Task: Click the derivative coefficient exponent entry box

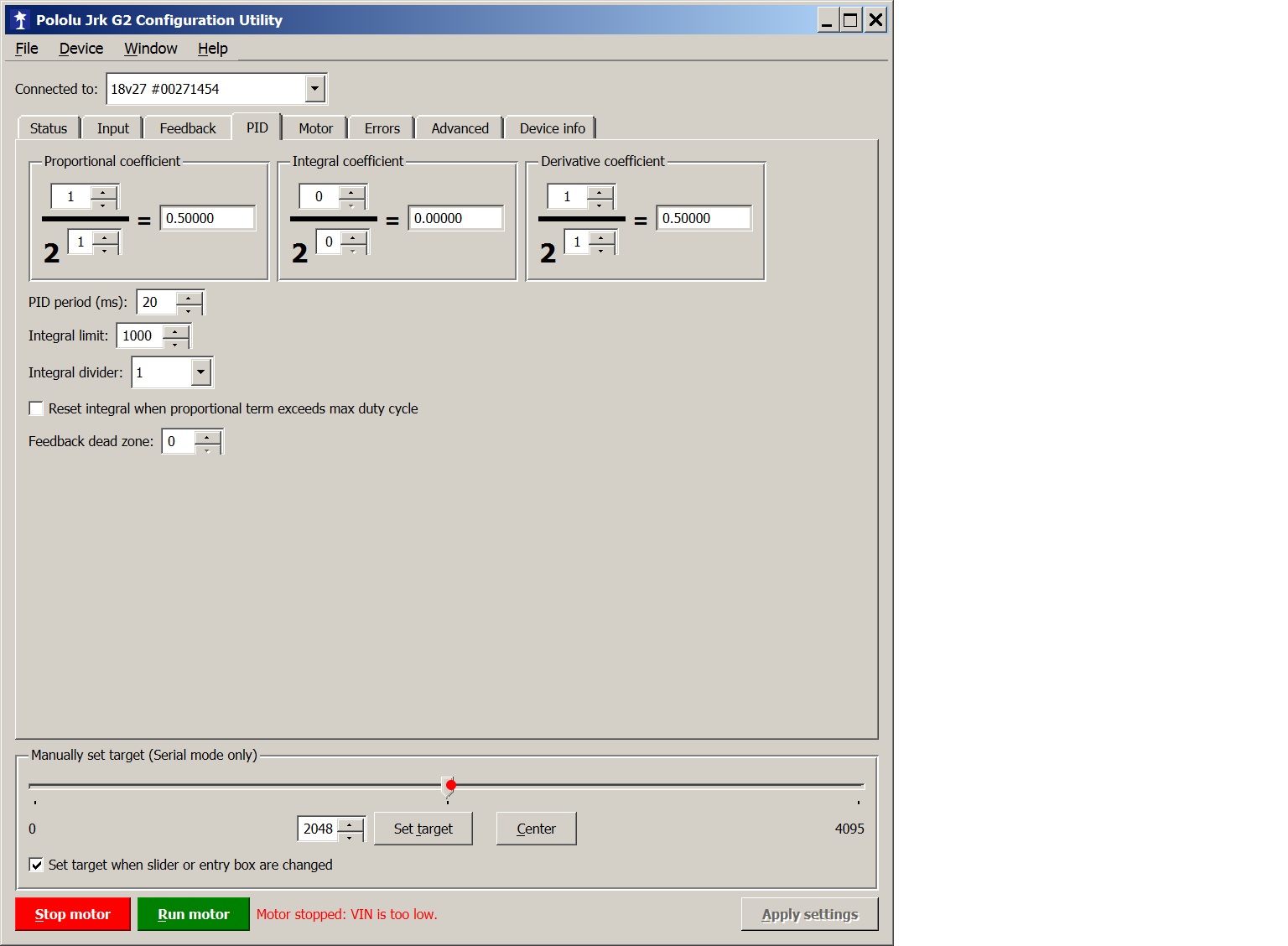Action: tap(576, 242)
